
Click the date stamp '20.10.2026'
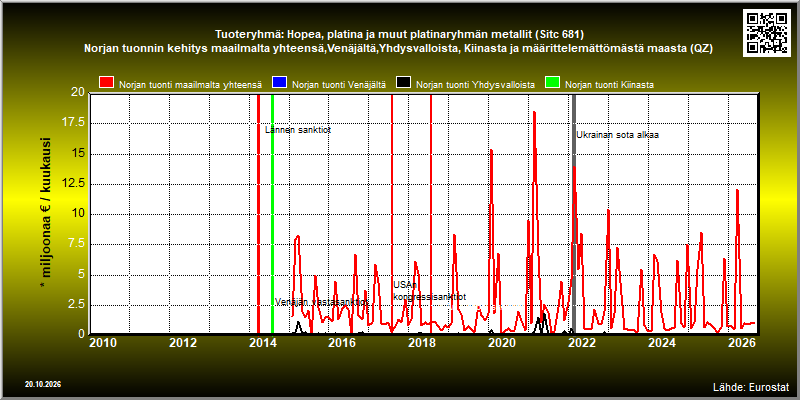[x=43, y=384]
